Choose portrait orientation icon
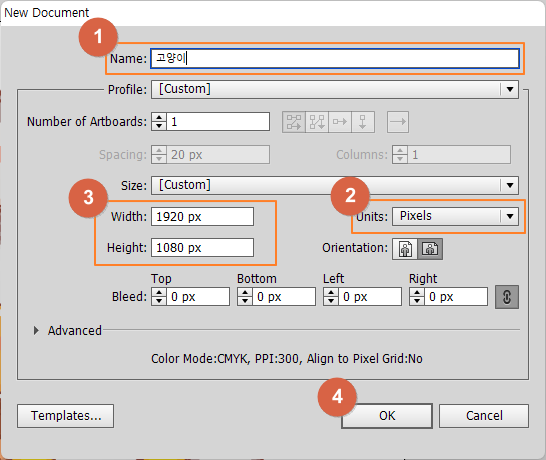The image size is (546, 460). click(405, 249)
